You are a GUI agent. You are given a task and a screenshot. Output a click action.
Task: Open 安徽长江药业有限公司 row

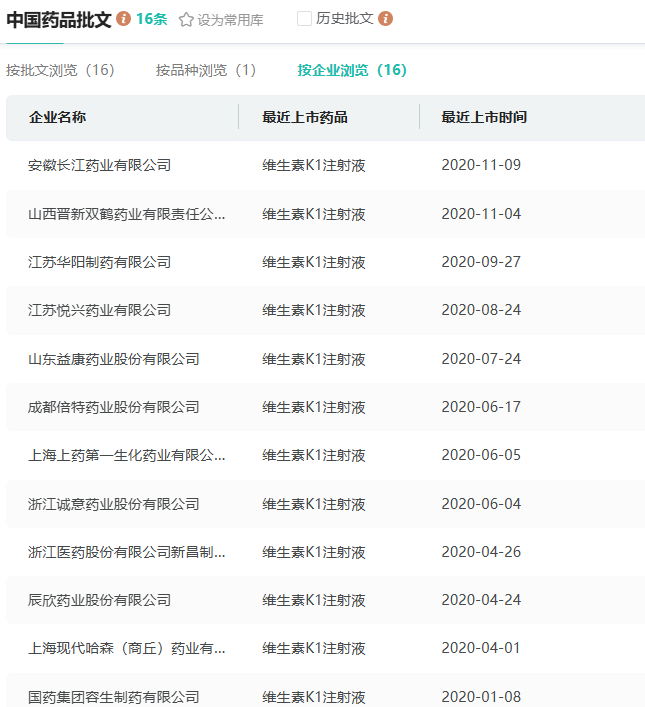(x=325, y=165)
